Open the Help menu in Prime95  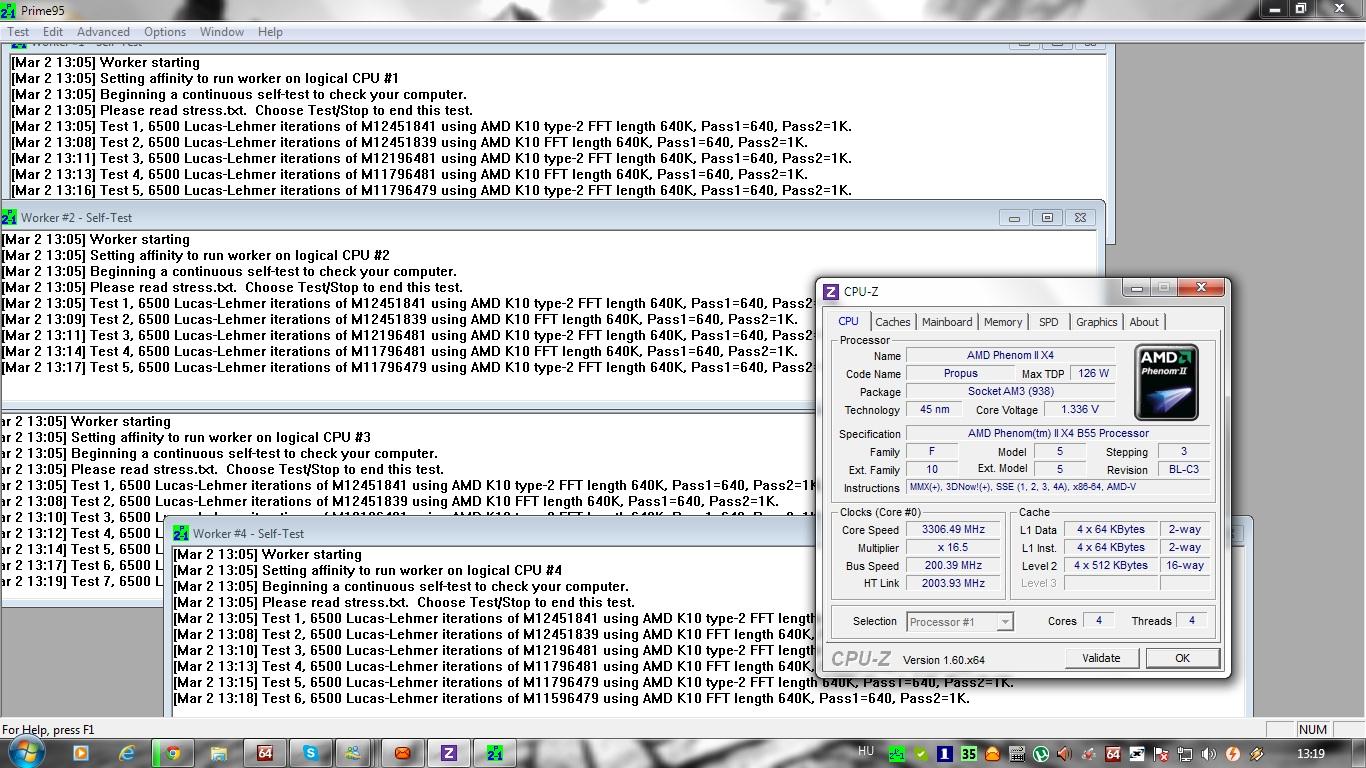pyautogui.click(x=270, y=32)
